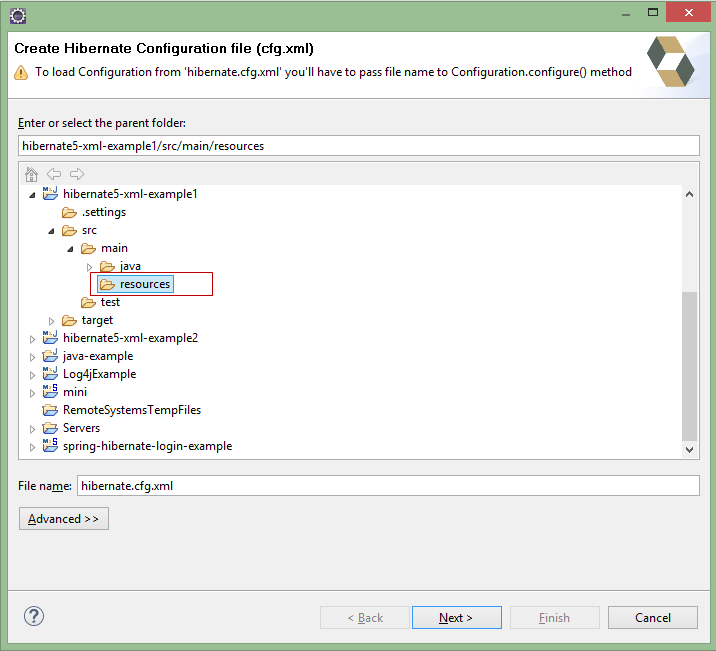Click the src folder icon

point(69,230)
